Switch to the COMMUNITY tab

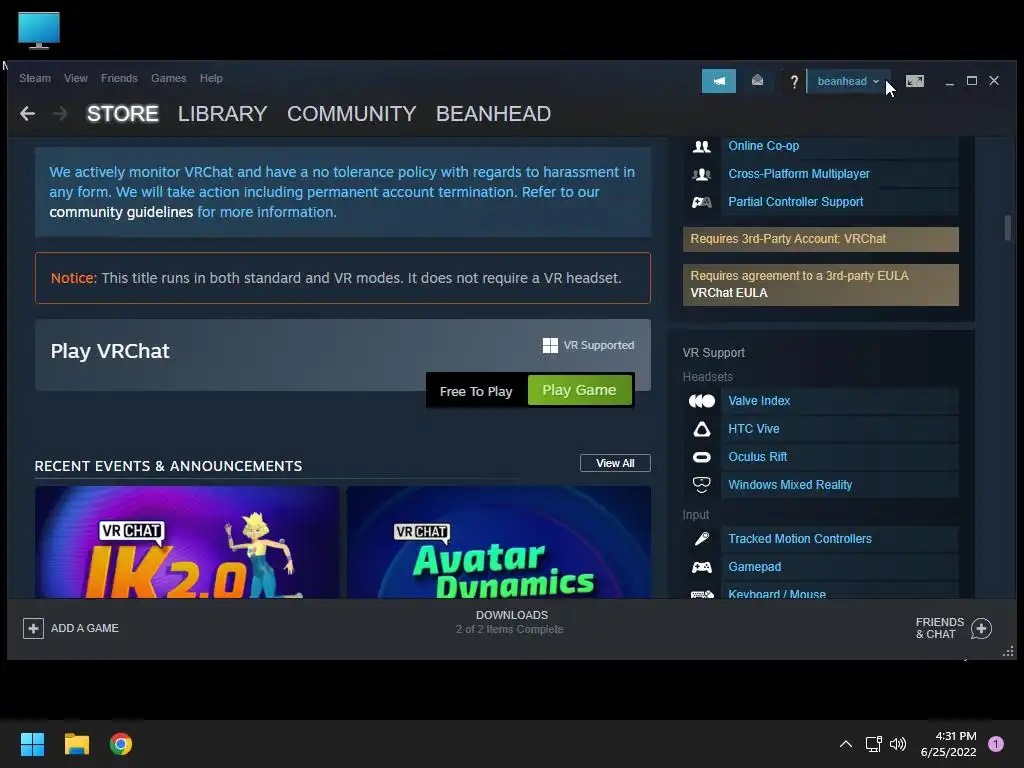(351, 114)
